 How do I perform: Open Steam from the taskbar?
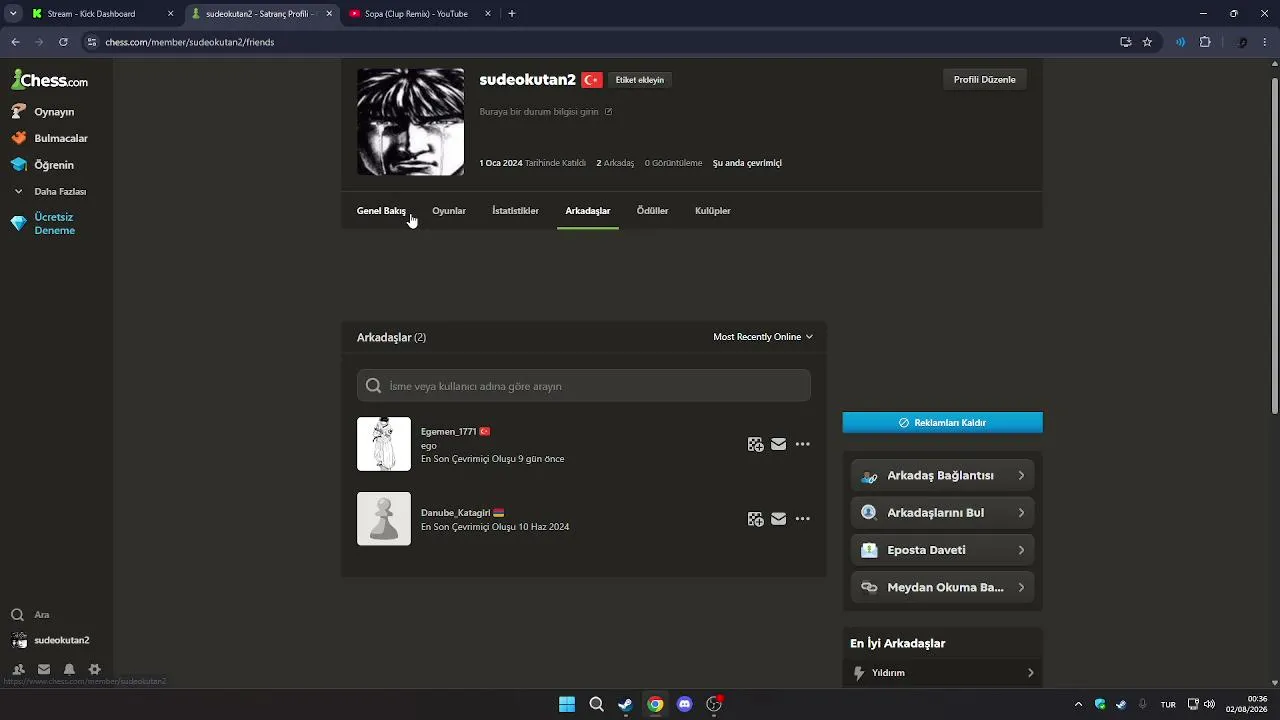625,704
